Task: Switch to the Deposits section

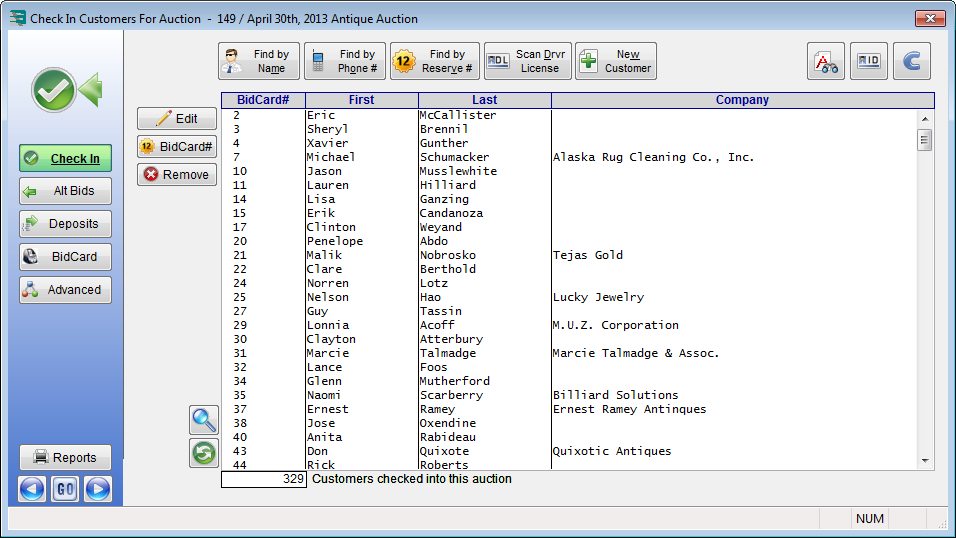Action: coord(65,224)
